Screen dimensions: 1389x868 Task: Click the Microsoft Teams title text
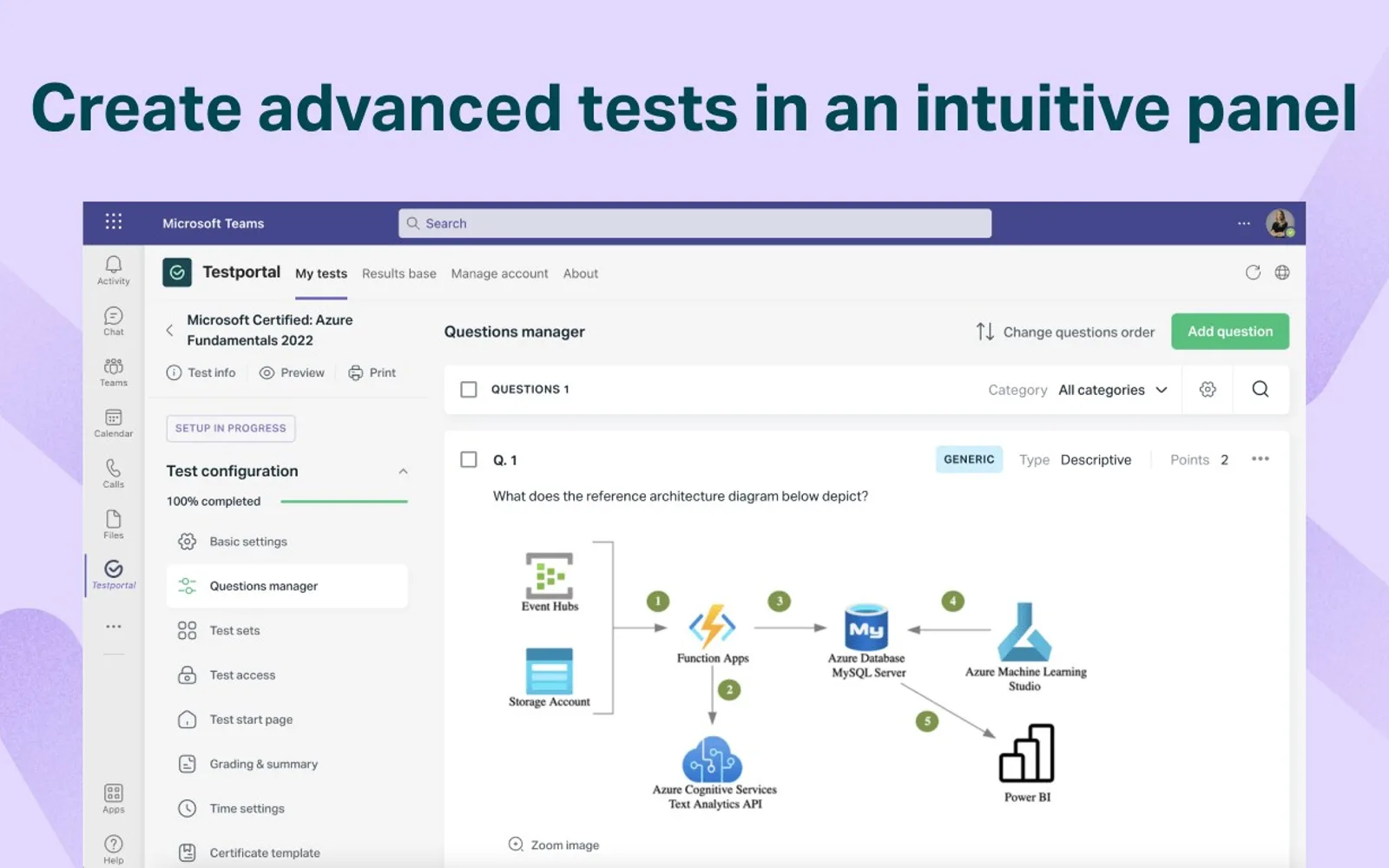click(x=214, y=223)
